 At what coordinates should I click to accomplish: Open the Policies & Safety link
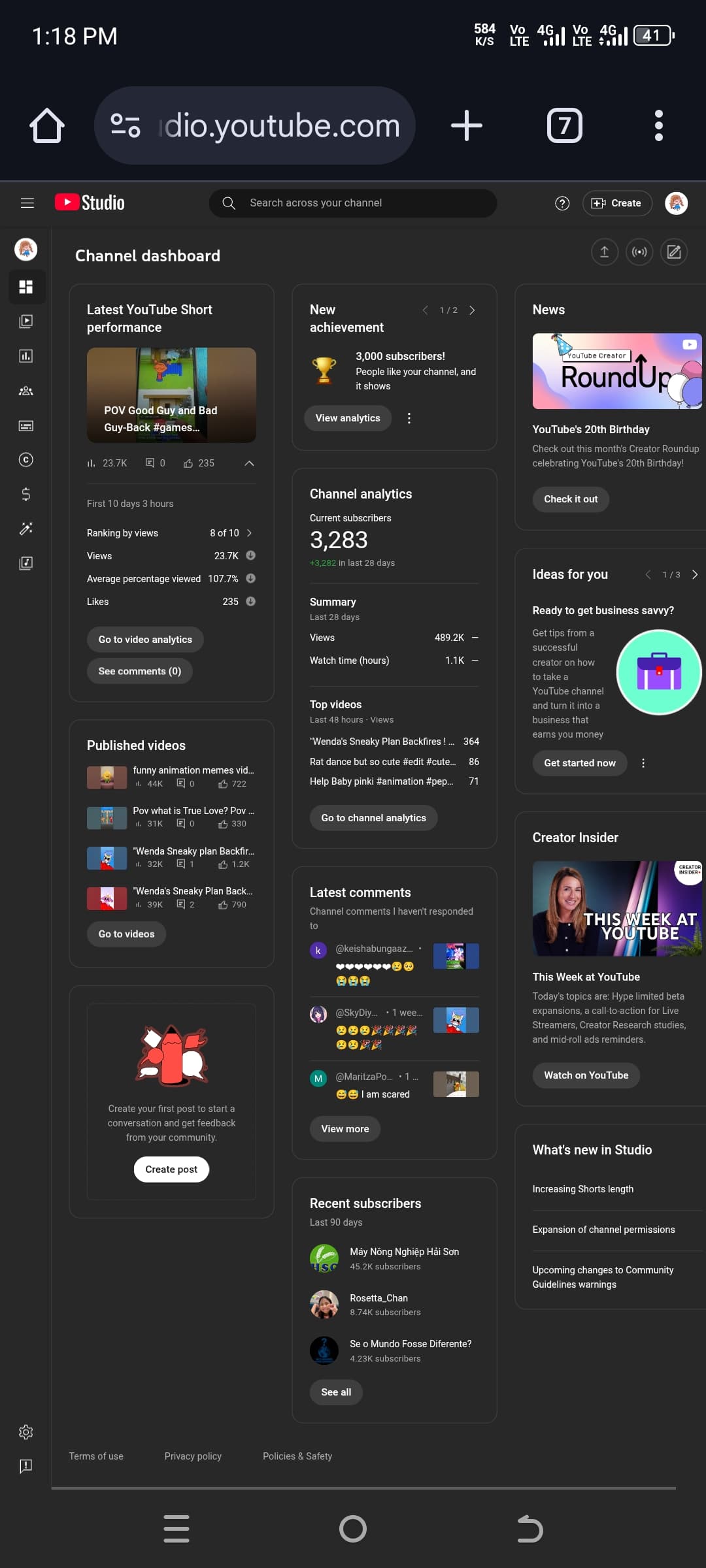pos(297,1456)
